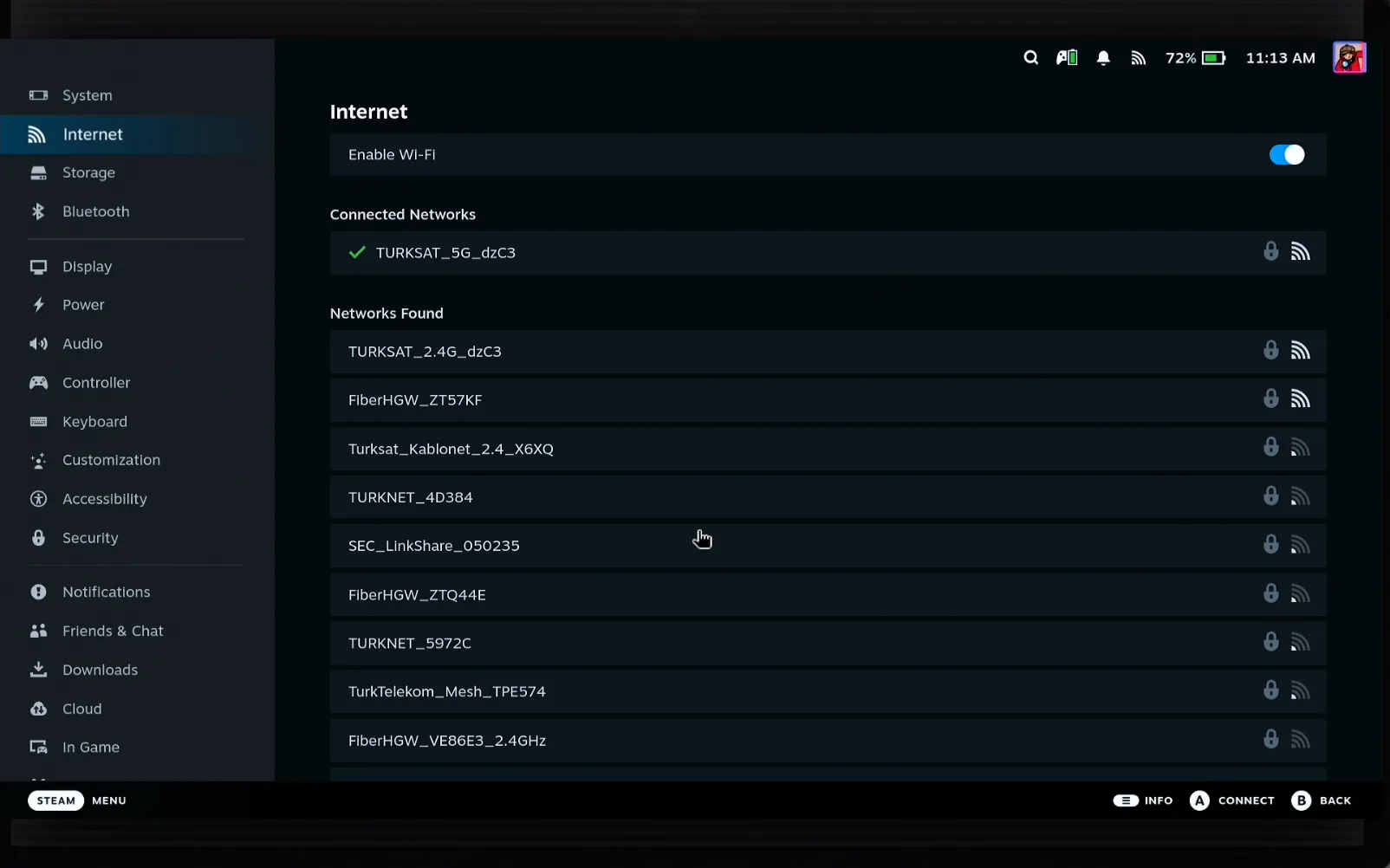Select TURKNET_4D384 network
The height and width of the screenshot is (868, 1390).
(x=828, y=497)
